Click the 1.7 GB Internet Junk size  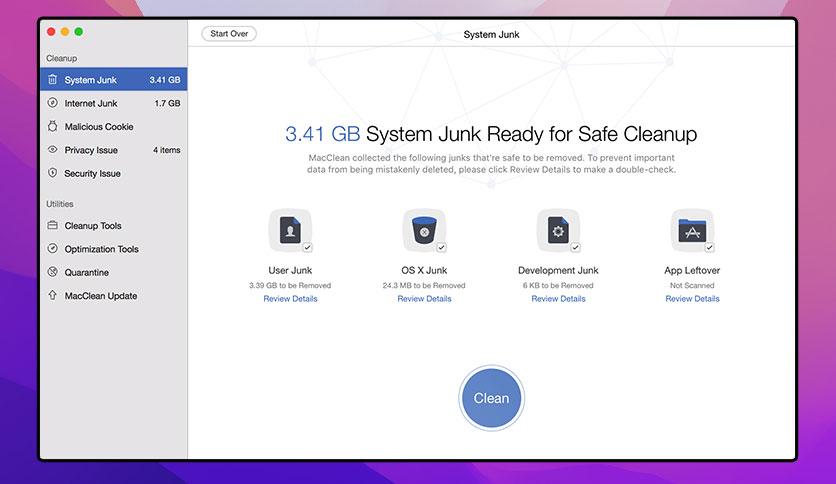click(167, 103)
